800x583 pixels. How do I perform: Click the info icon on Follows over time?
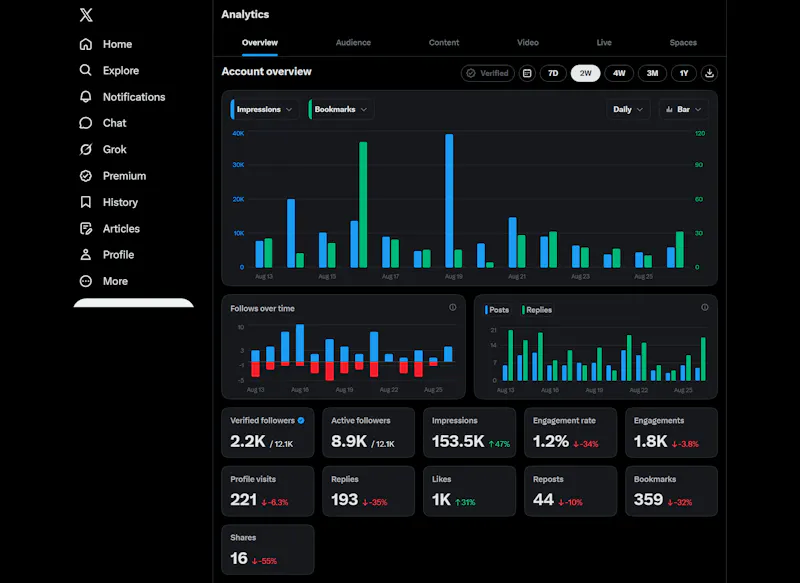click(453, 307)
